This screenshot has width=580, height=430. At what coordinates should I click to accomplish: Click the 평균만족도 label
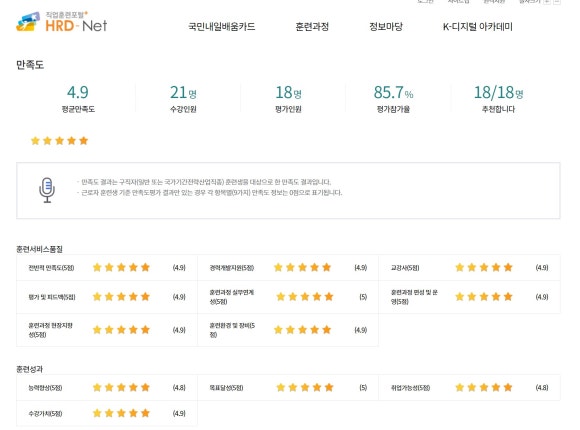tap(78, 109)
